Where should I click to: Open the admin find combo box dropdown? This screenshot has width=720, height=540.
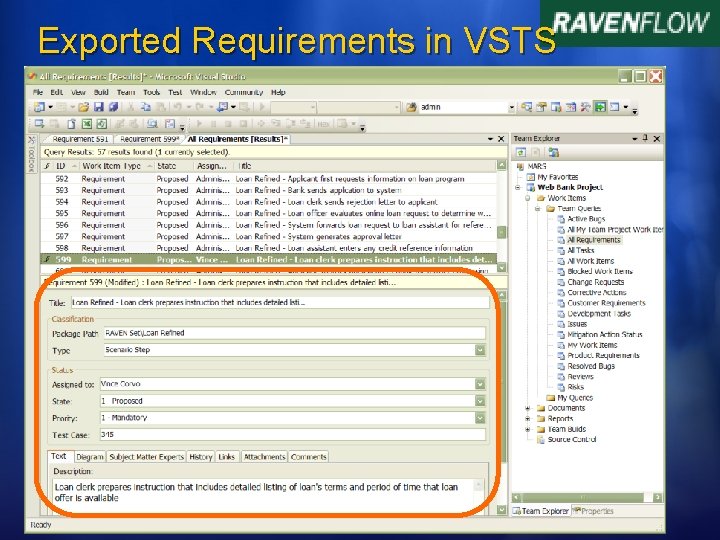pyautogui.click(x=512, y=107)
